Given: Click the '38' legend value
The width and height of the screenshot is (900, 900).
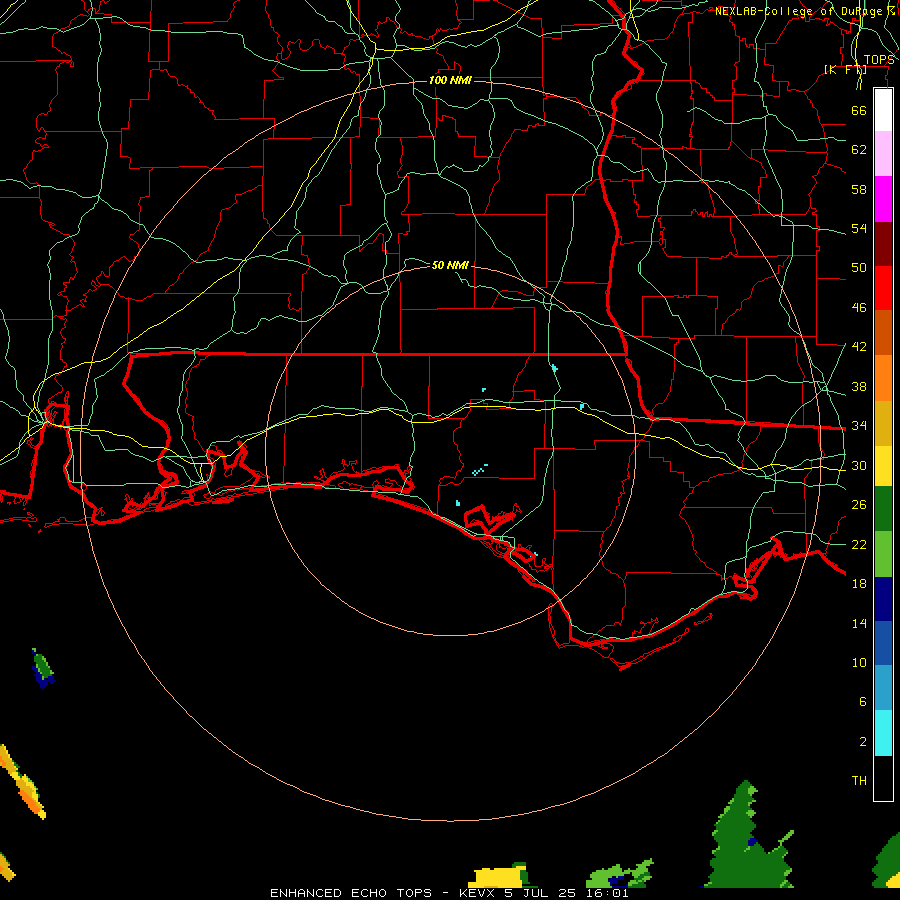Looking at the screenshot, I should pos(859,387).
